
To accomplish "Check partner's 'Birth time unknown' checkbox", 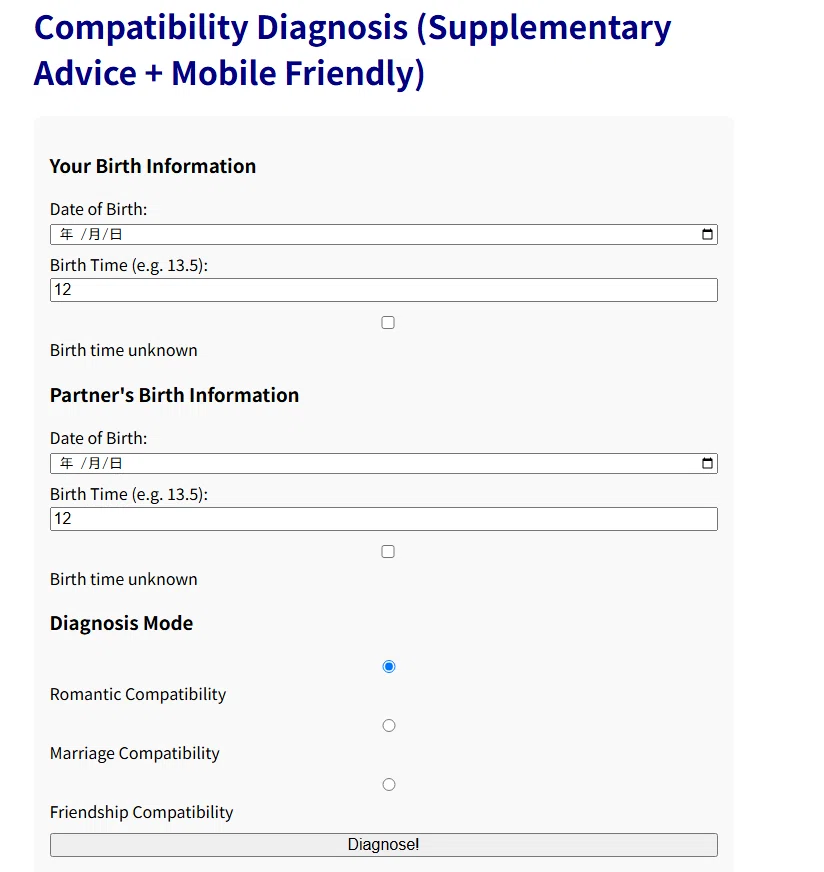I will point(388,552).
